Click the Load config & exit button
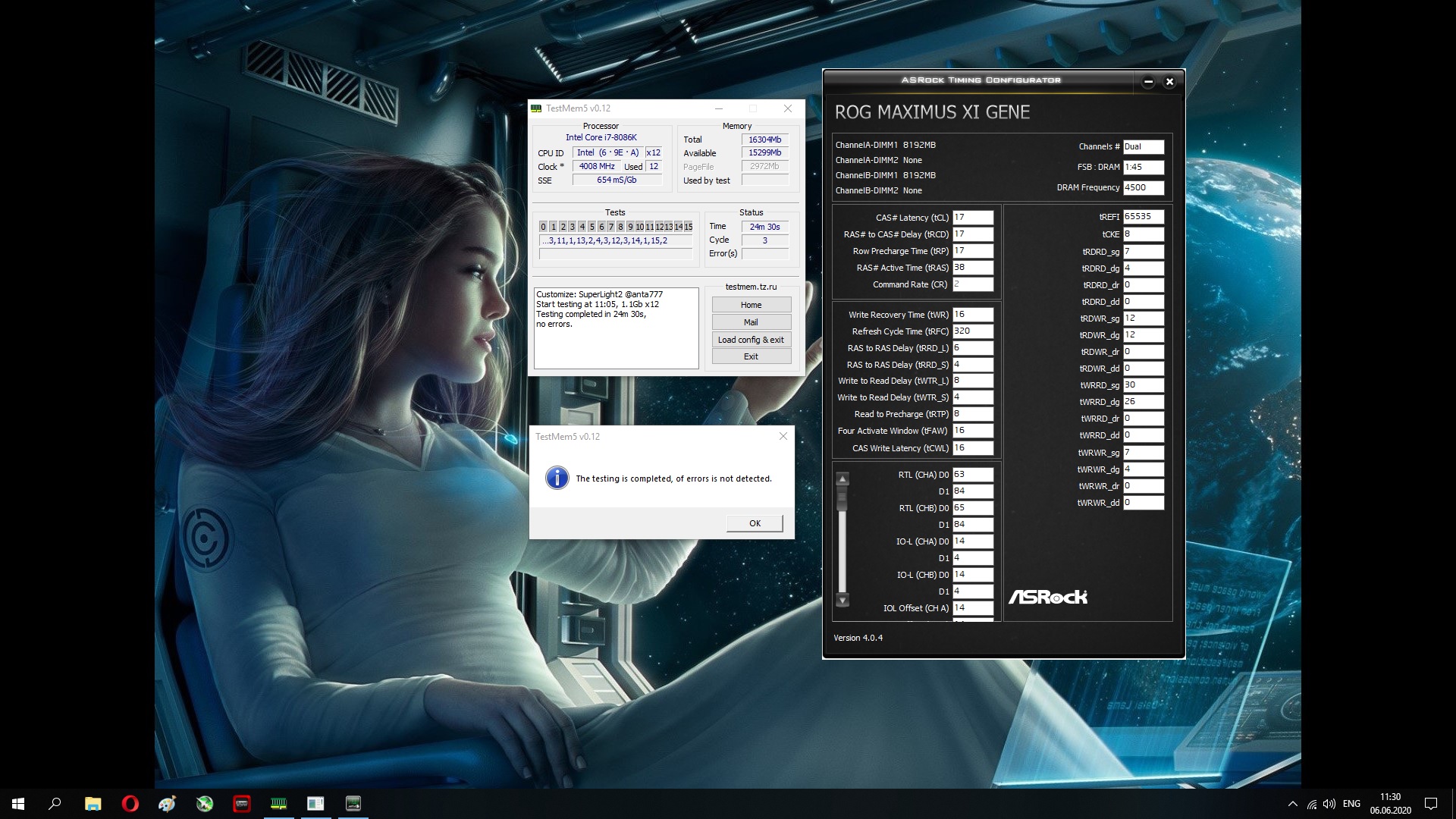The height and width of the screenshot is (819, 1456). point(751,340)
